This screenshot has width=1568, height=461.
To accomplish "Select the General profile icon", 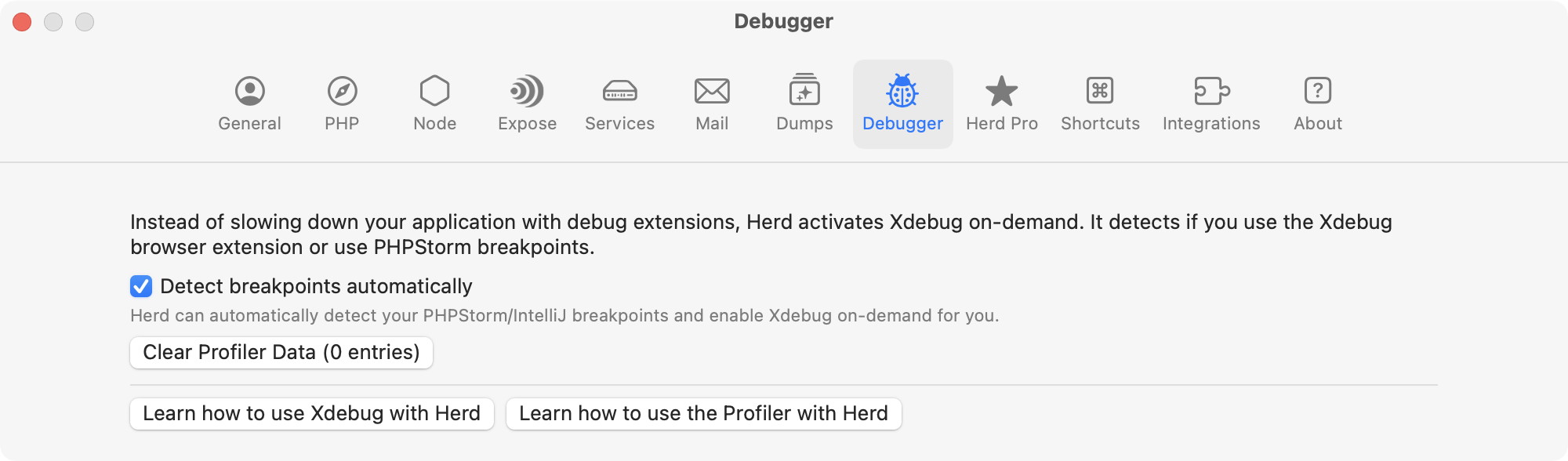I will pyautogui.click(x=249, y=92).
